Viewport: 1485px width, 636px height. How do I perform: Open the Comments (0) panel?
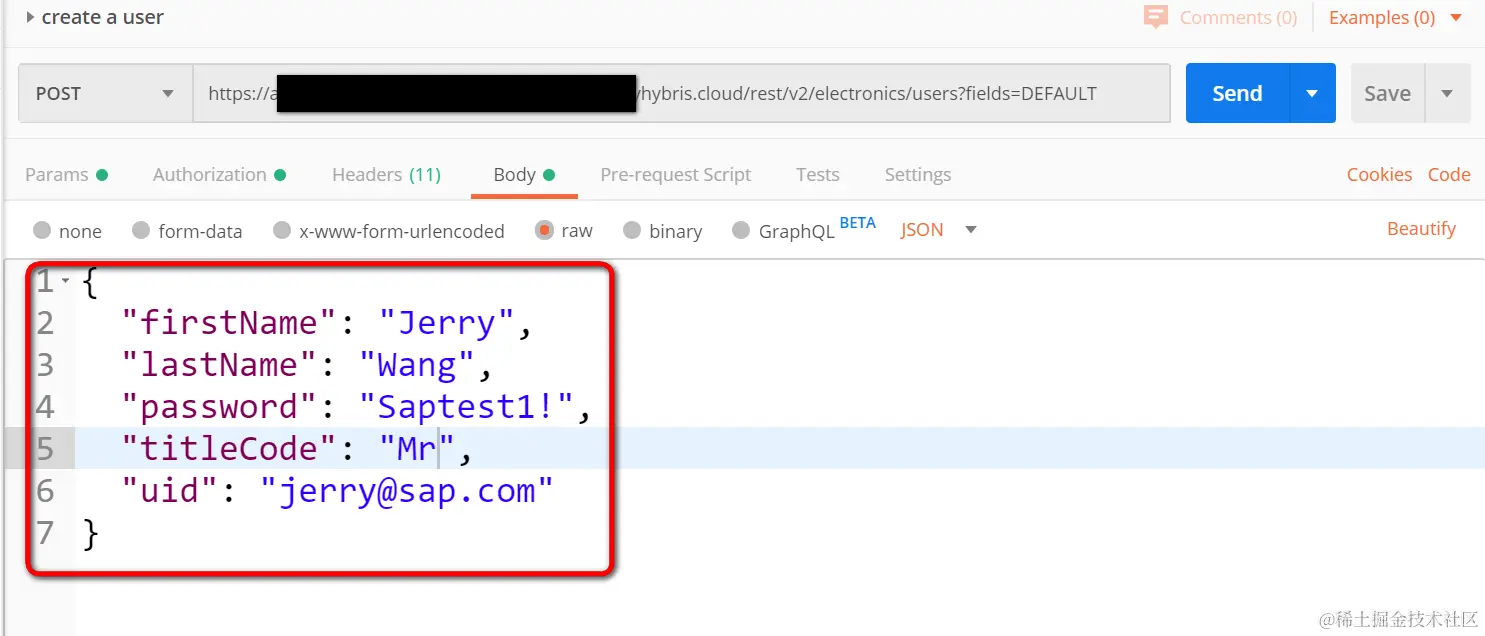[1221, 17]
